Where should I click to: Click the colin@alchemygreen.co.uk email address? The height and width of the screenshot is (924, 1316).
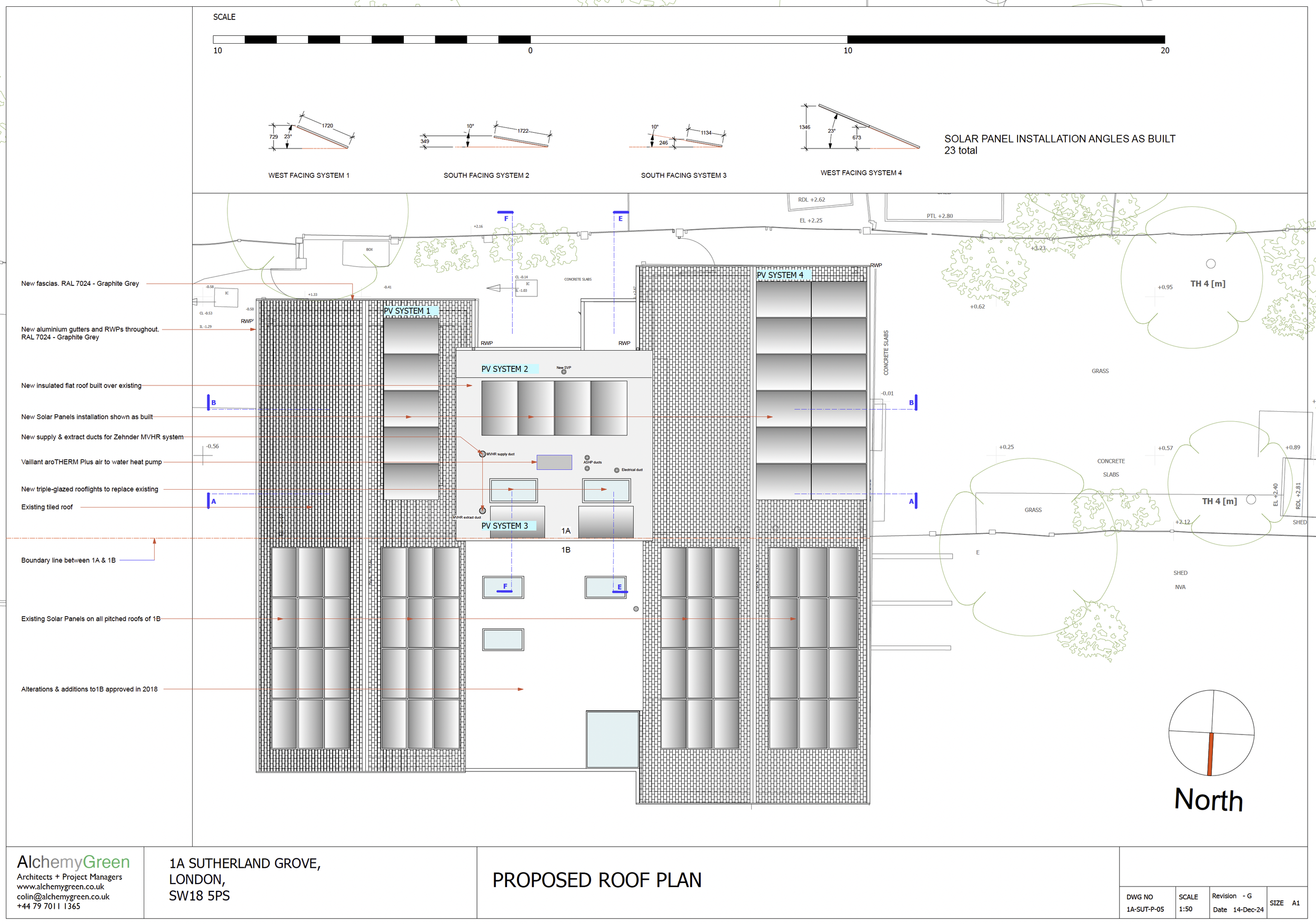tap(63, 897)
